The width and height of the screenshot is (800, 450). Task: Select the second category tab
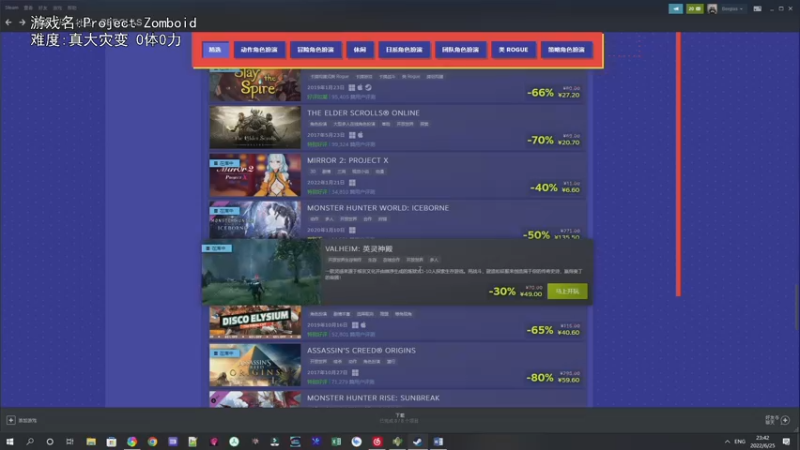(x=259, y=49)
